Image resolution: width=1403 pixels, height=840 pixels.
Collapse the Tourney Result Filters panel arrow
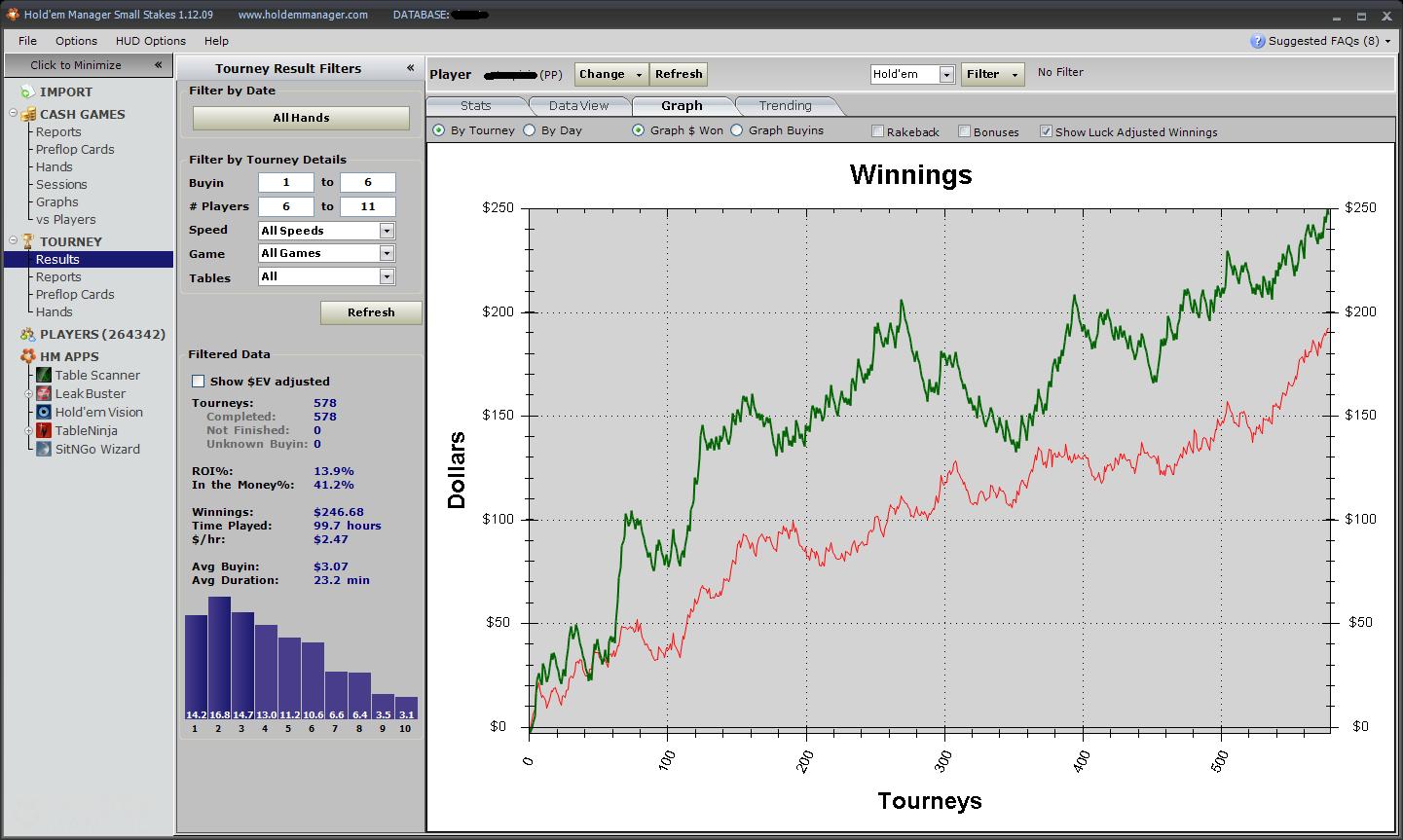[x=410, y=68]
